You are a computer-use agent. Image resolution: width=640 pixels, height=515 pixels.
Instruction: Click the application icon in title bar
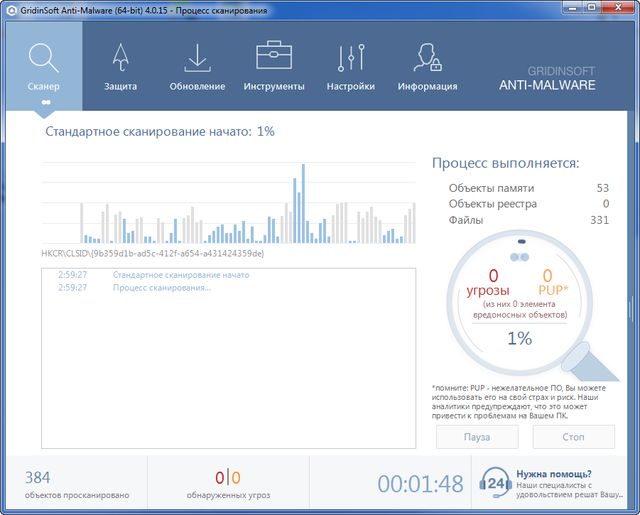click(x=11, y=9)
